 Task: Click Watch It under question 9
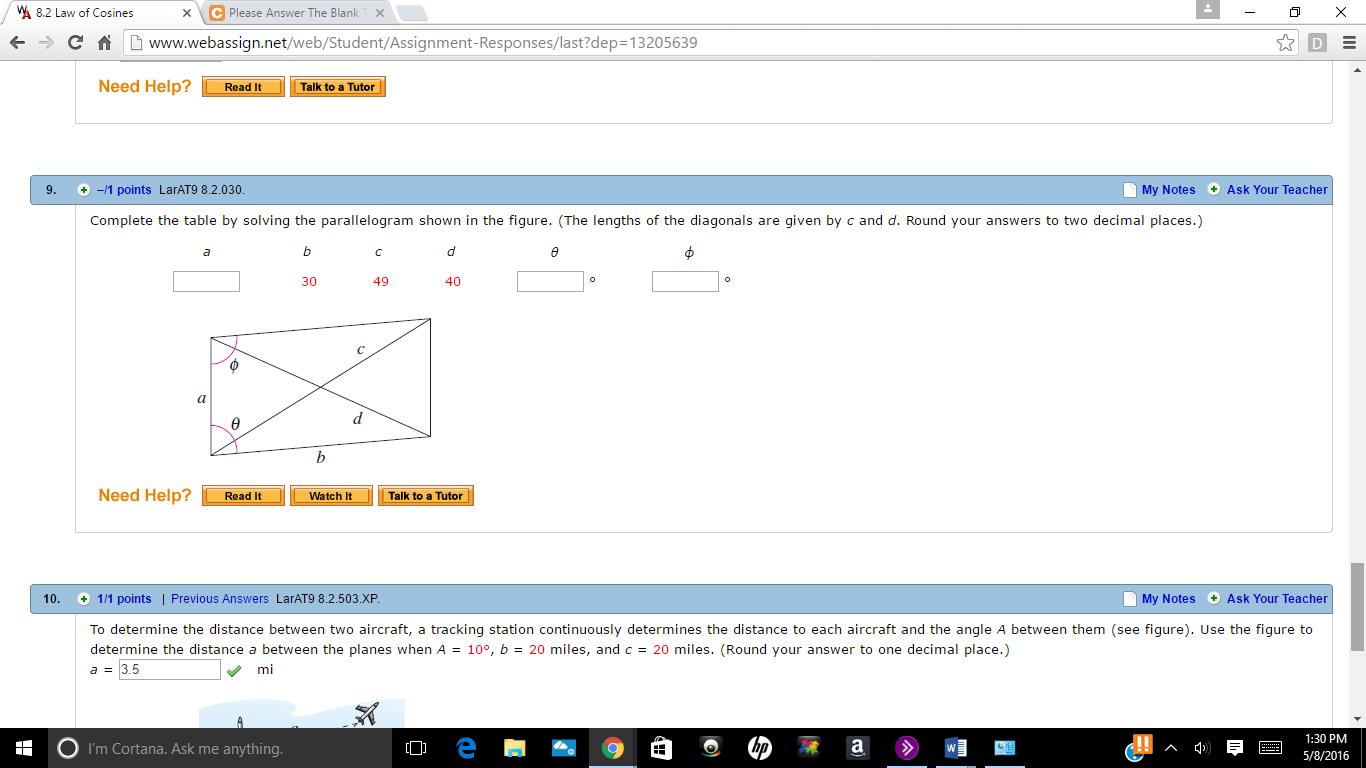coord(331,496)
